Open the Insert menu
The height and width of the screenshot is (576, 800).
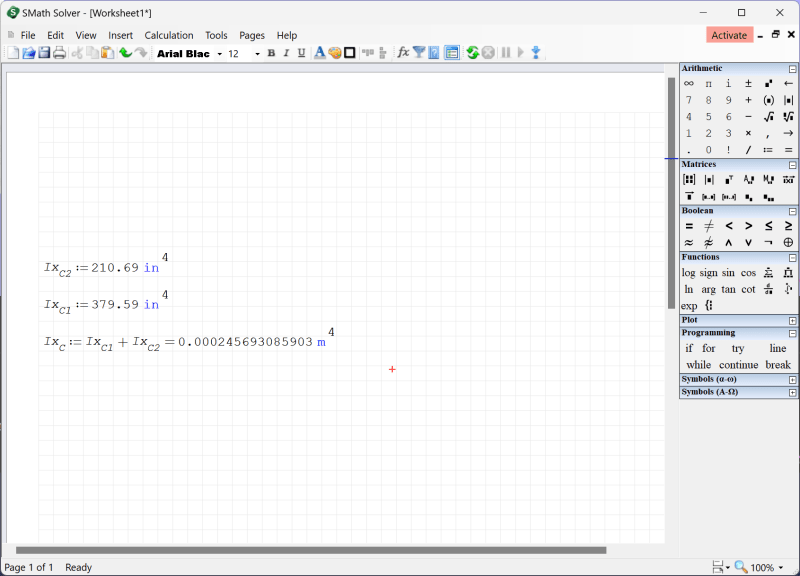tap(120, 35)
